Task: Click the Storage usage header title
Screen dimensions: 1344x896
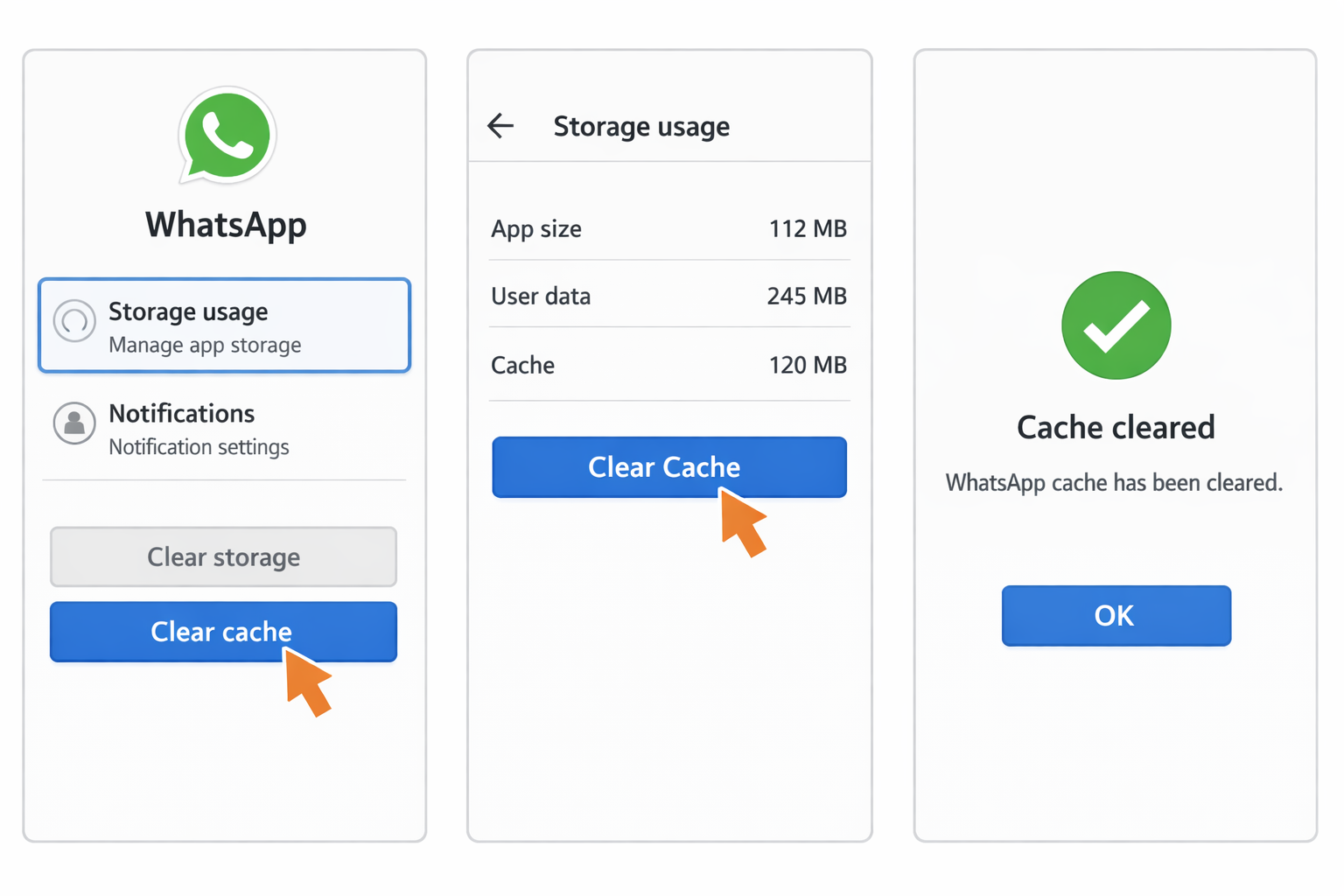Action: [641, 126]
